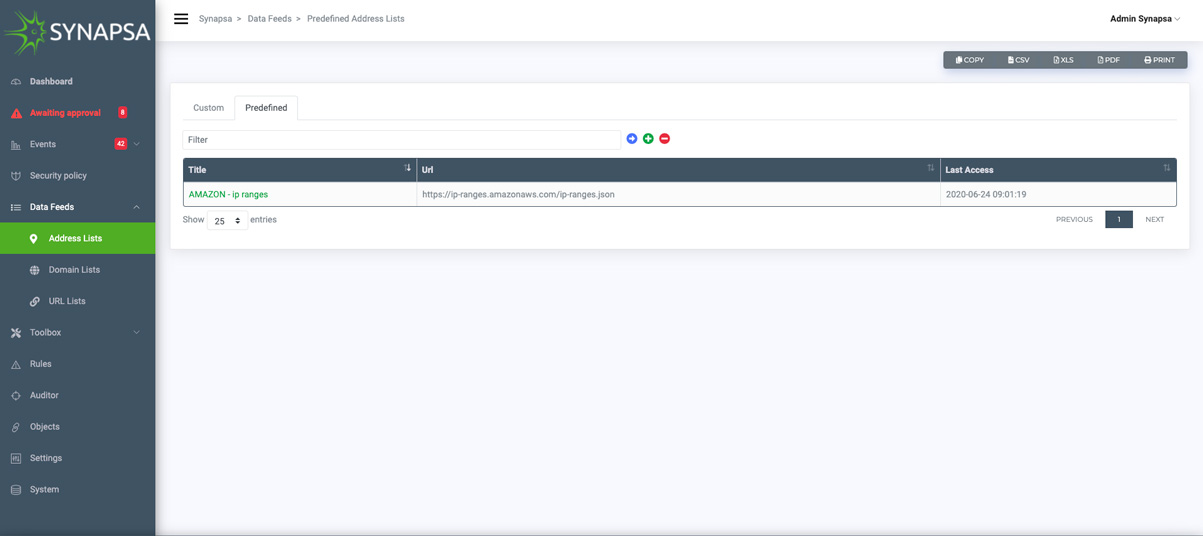Export table as XLS
The width and height of the screenshot is (1203, 536).
click(1063, 60)
